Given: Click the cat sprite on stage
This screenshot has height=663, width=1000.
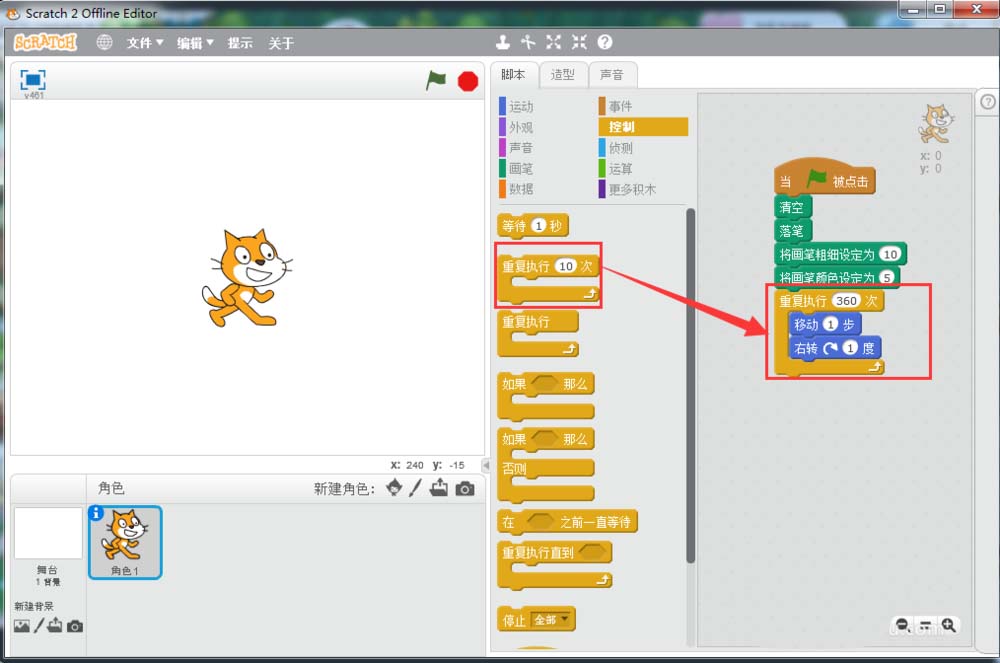Looking at the screenshot, I should point(247,278).
